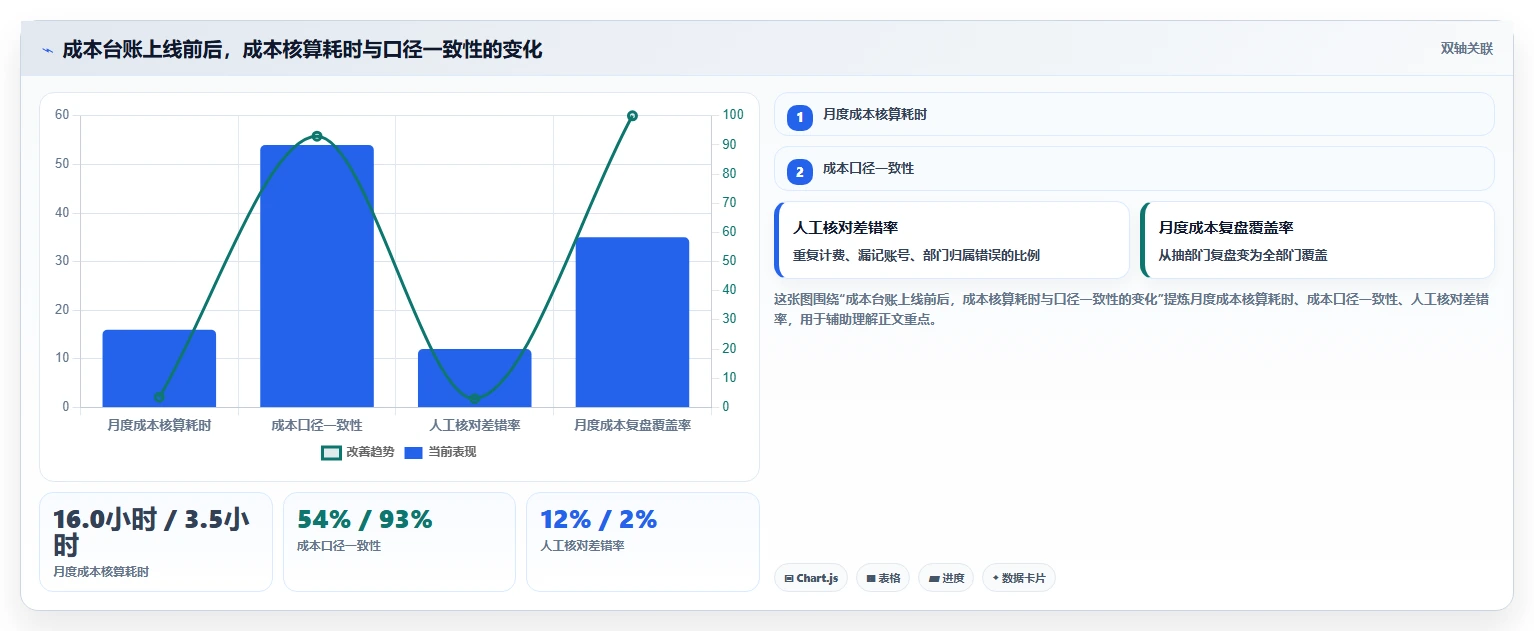Click the 数据卡片 tag
Screen dimensions: 1534x631
pyautogui.click(x=1019, y=578)
